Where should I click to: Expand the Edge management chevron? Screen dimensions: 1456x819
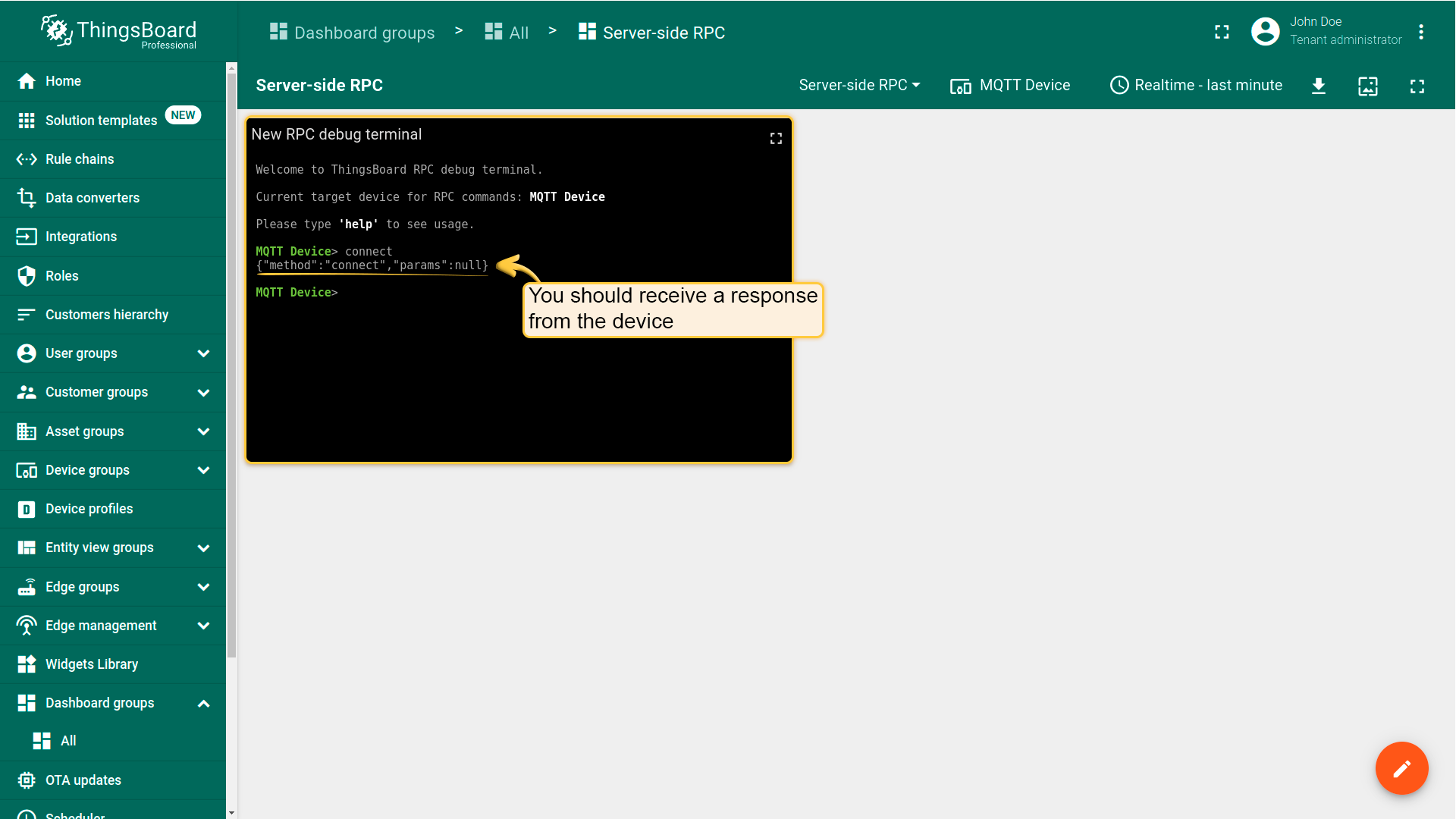203,626
